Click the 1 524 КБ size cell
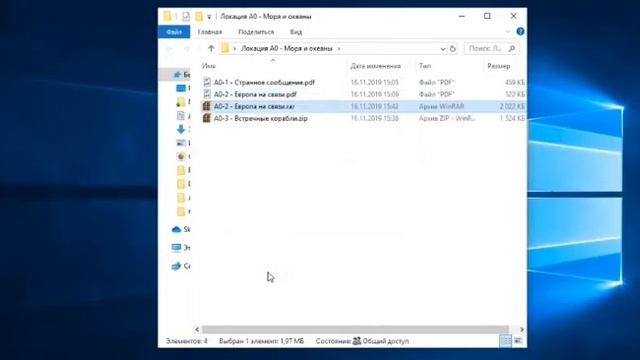The height and width of the screenshot is (360, 640). coord(512,118)
